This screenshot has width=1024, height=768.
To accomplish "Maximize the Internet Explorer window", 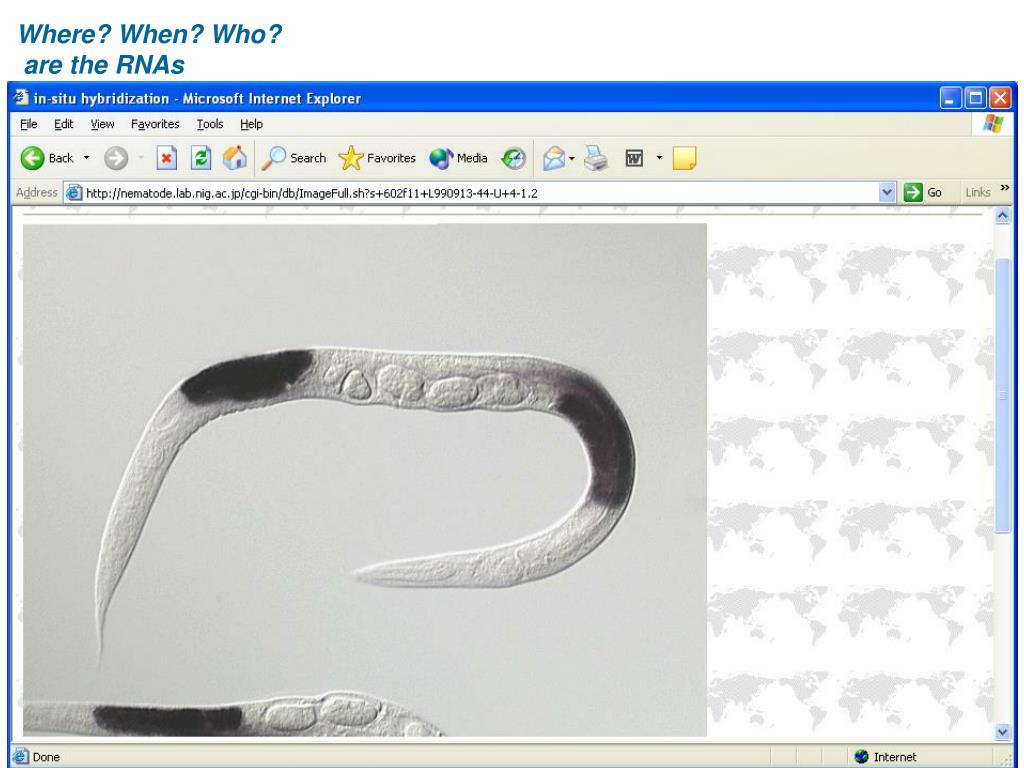I will (976, 98).
